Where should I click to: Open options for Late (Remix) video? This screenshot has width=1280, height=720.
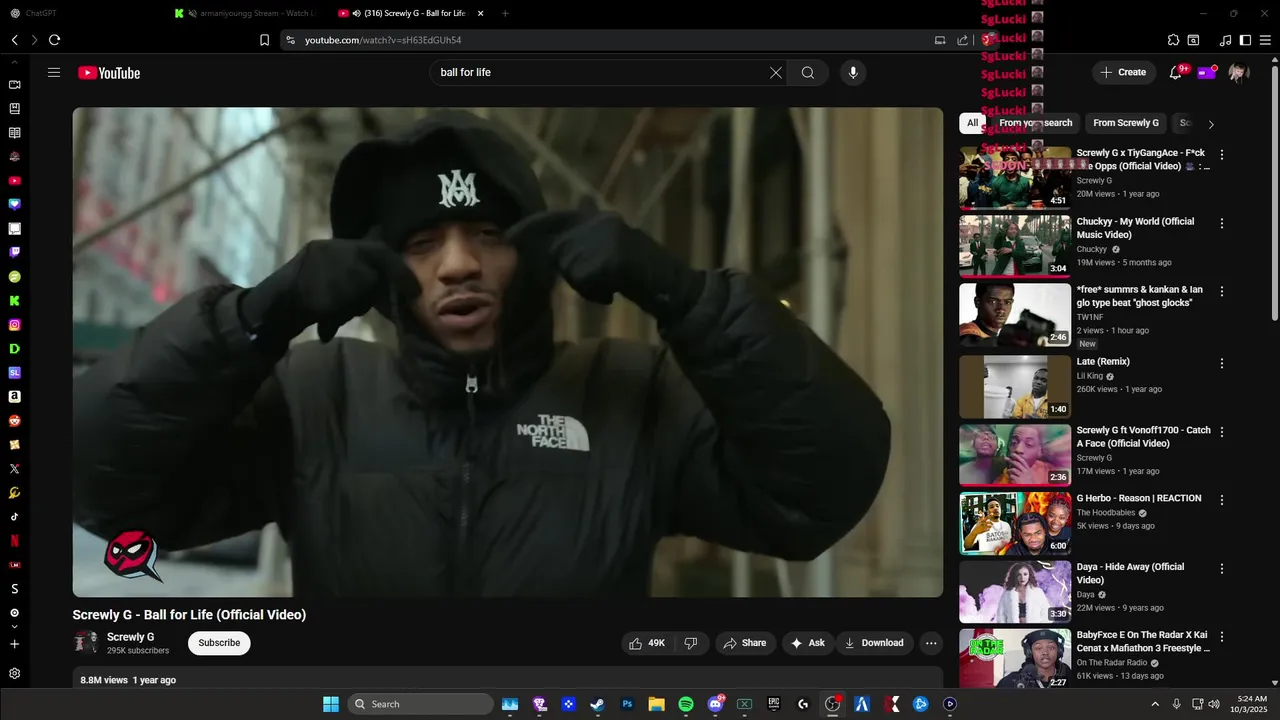pos(1221,363)
